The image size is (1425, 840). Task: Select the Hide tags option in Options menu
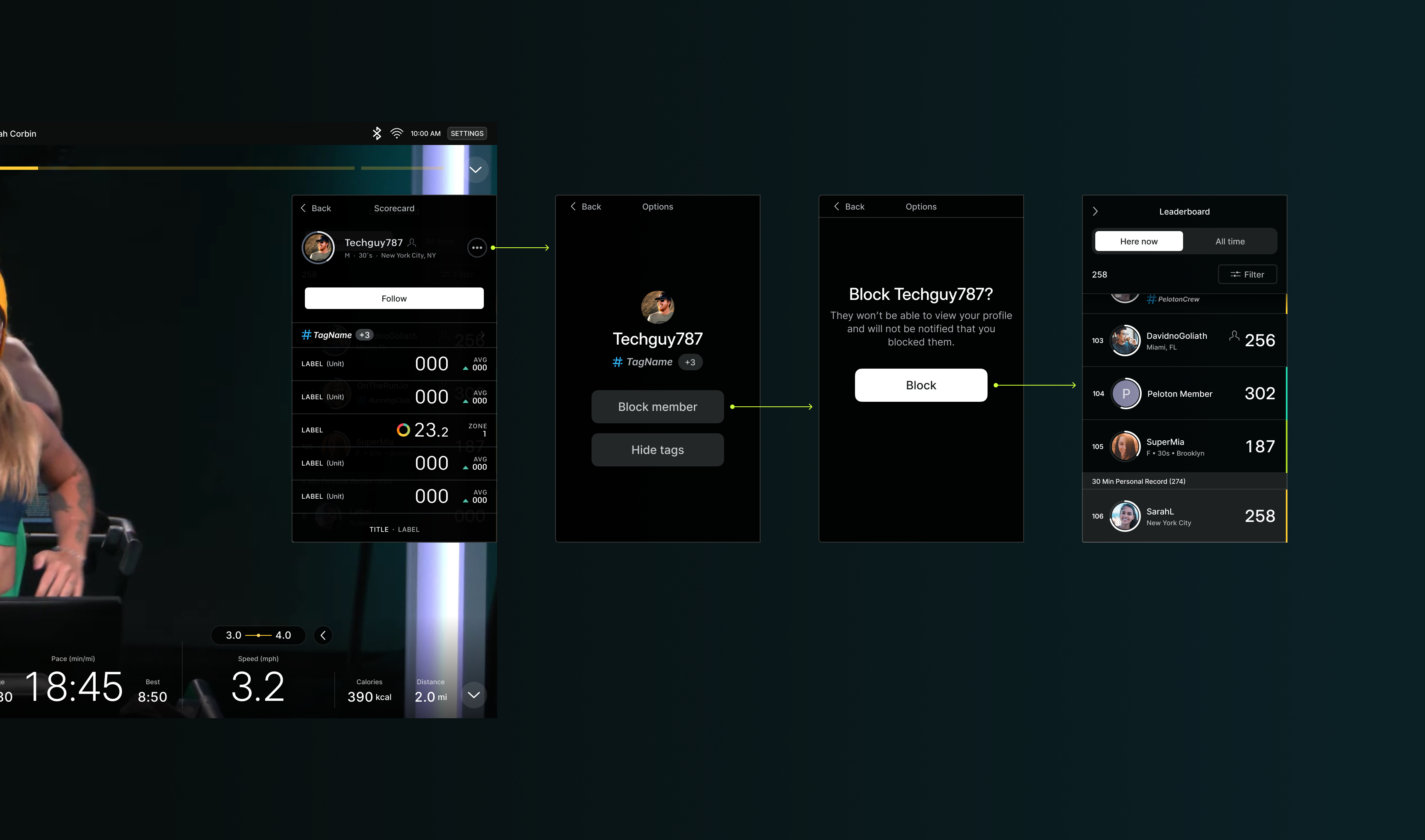point(657,450)
